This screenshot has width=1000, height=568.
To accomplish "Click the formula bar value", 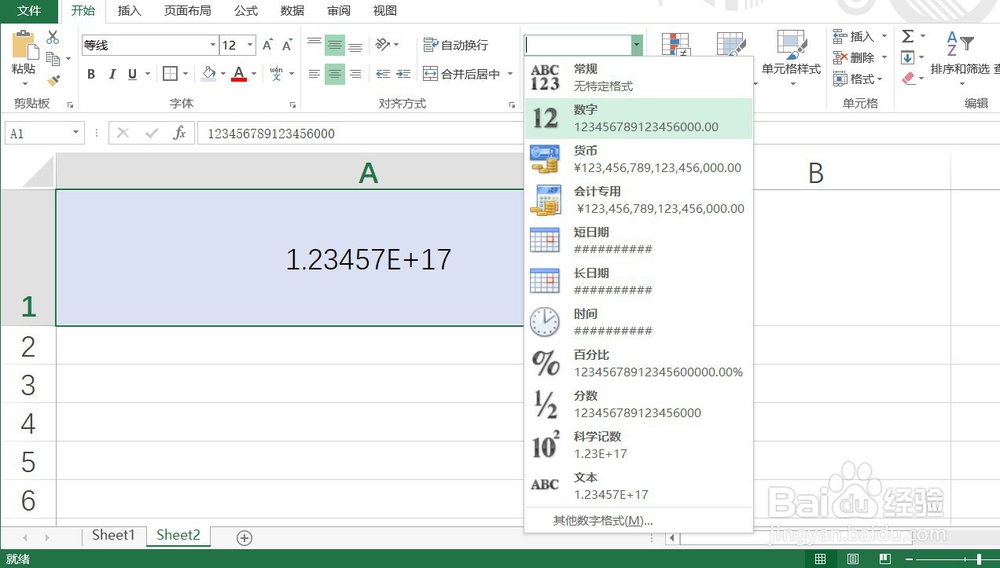I will [x=271, y=133].
